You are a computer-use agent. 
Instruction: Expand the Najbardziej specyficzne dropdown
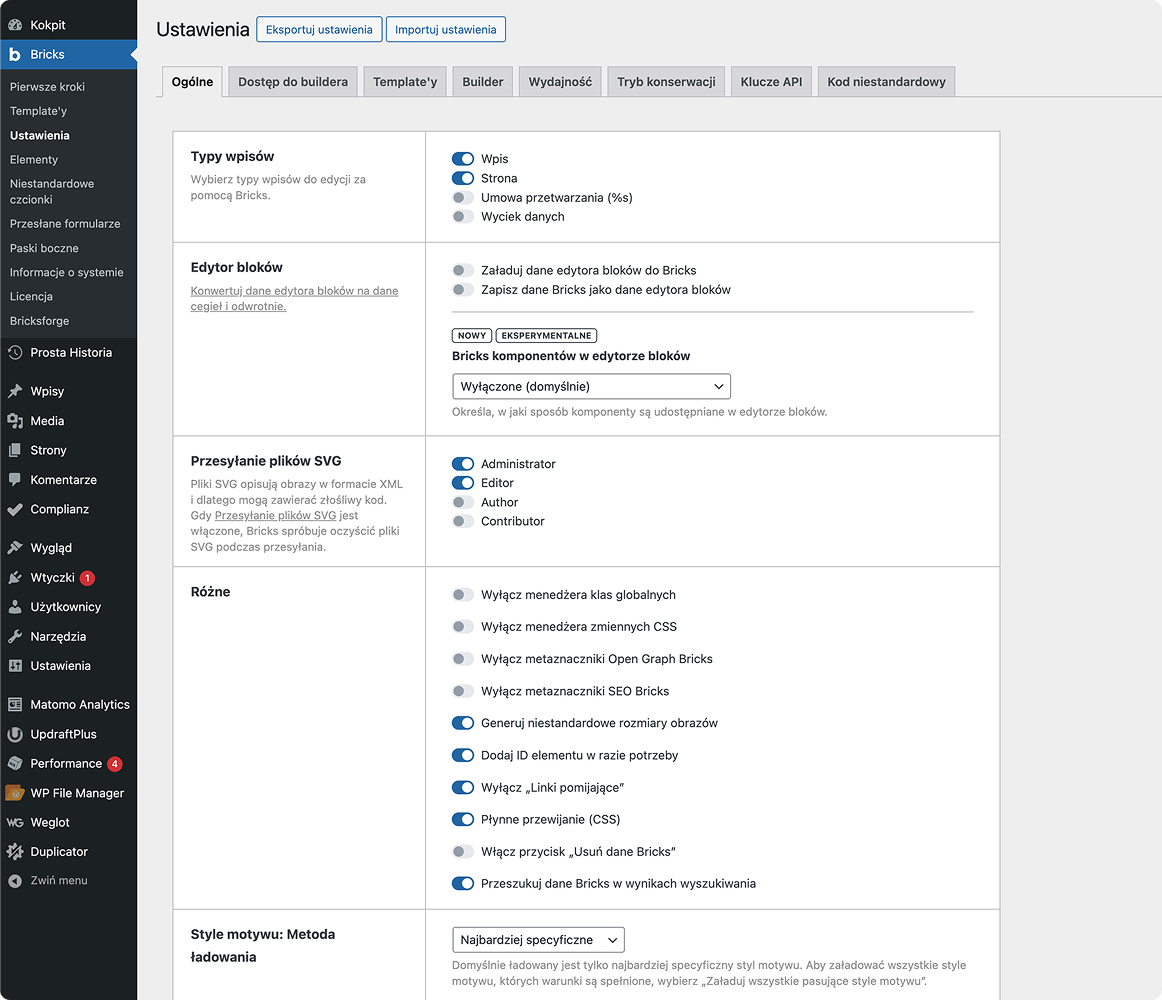pos(538,940)
